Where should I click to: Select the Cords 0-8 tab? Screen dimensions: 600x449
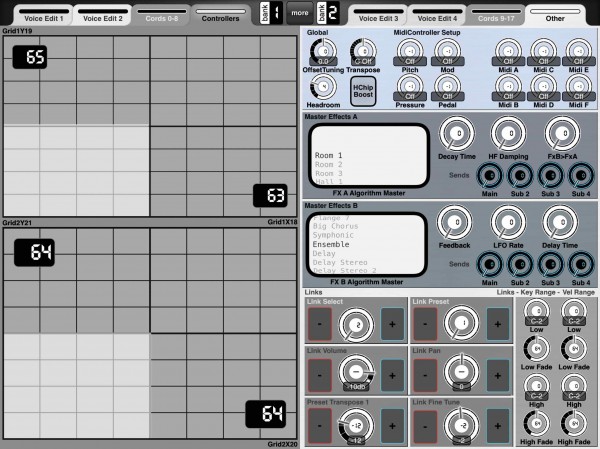pyautogui.click(x=161, y=15)
